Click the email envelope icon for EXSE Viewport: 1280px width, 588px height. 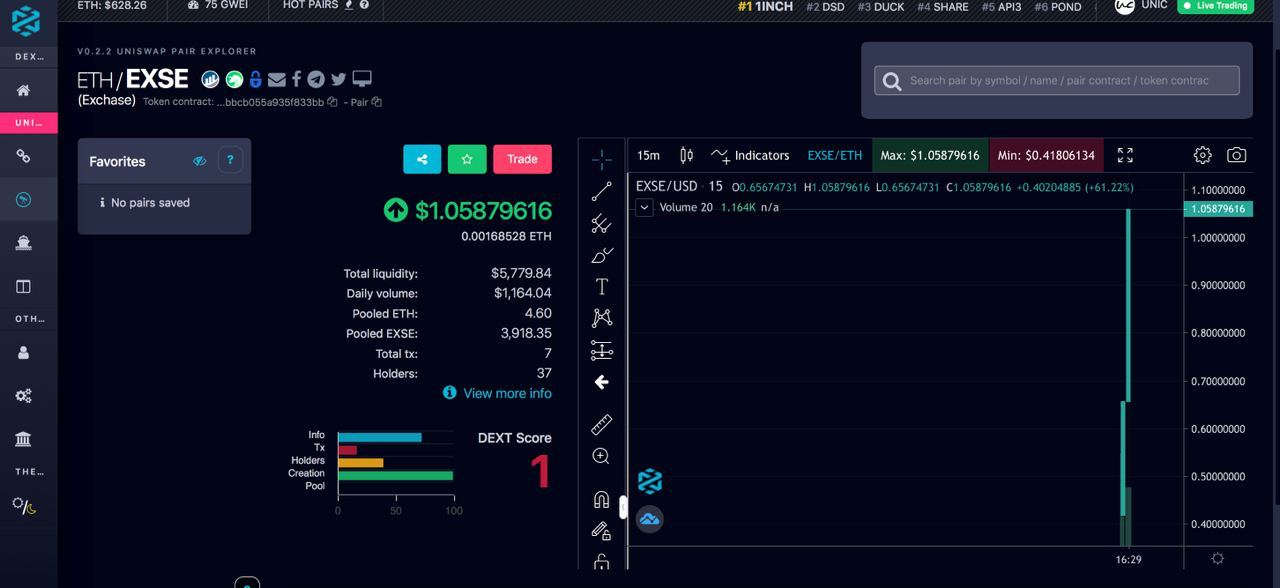(x=277, y=79)
